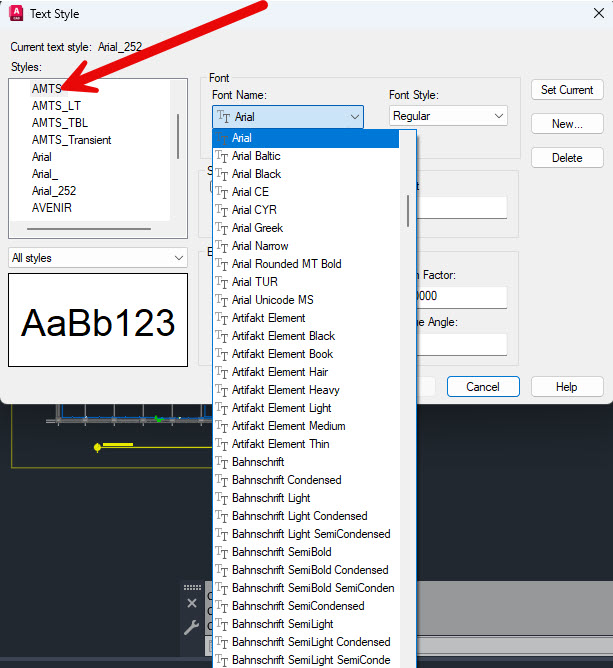Viewport: 613px width, 668px height.
Task: Choose Artifakt Element Thin font
Action: (306, 444)
